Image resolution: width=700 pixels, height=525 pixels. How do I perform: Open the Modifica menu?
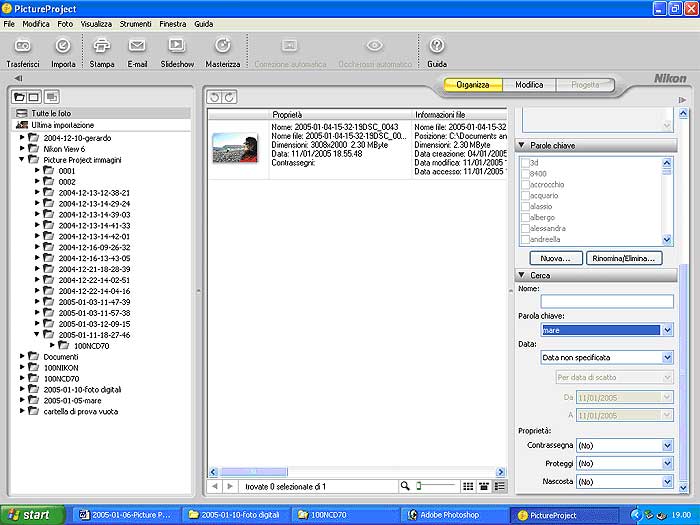tap(36, 24)
